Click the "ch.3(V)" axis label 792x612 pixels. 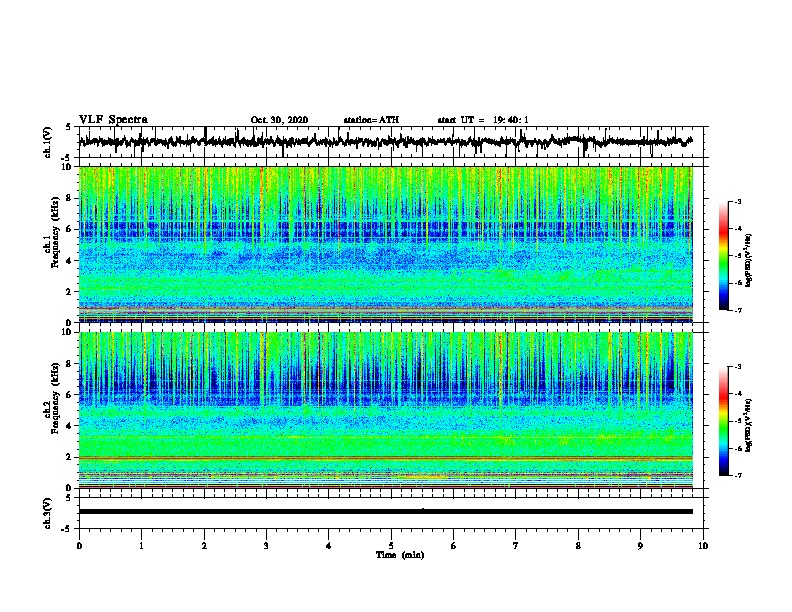pos(48,513)
